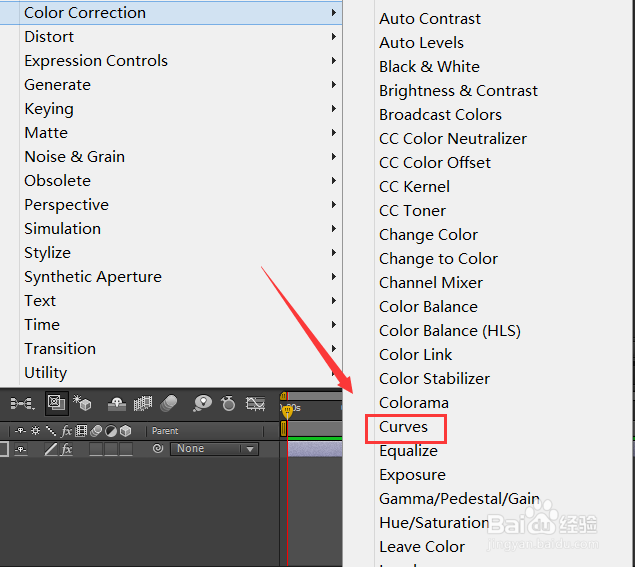The image size is (635, 567).
Task: Open the Graph Editor
Action: (256, 403)
